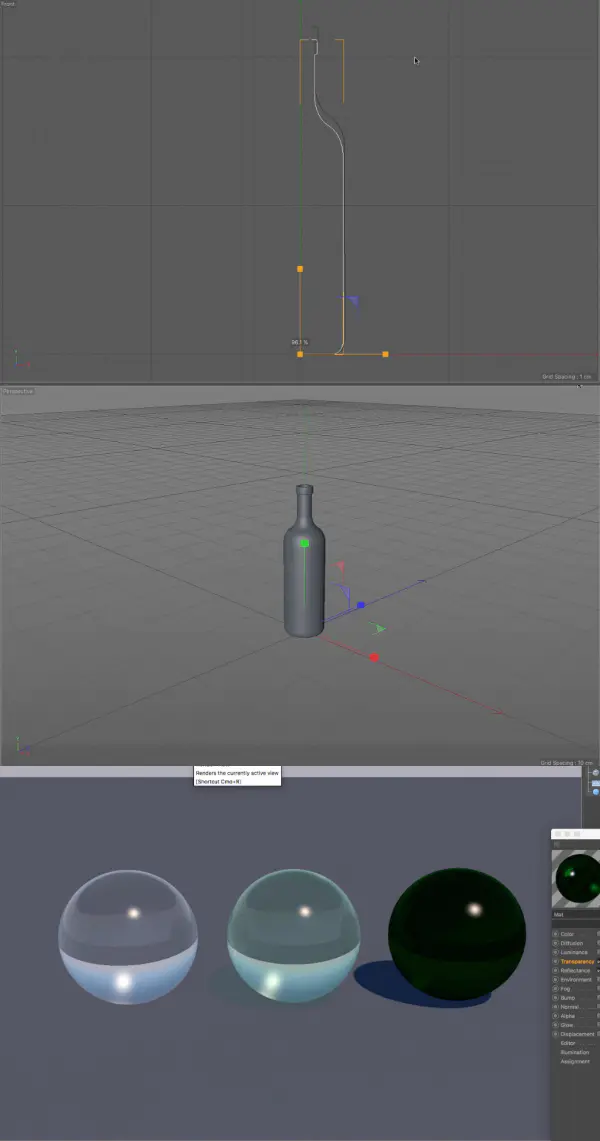The width and height of the screenshot is (600, 1141).
Task: Click the animation dot beside Color
Action: point(556,934)
